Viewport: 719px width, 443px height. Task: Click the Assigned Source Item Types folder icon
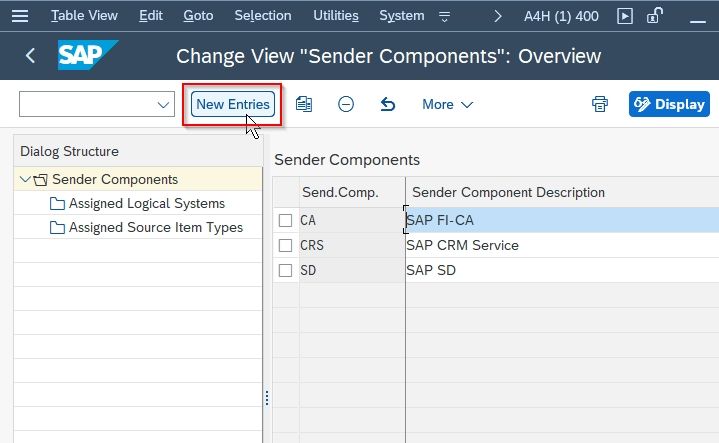pos(57,227)
